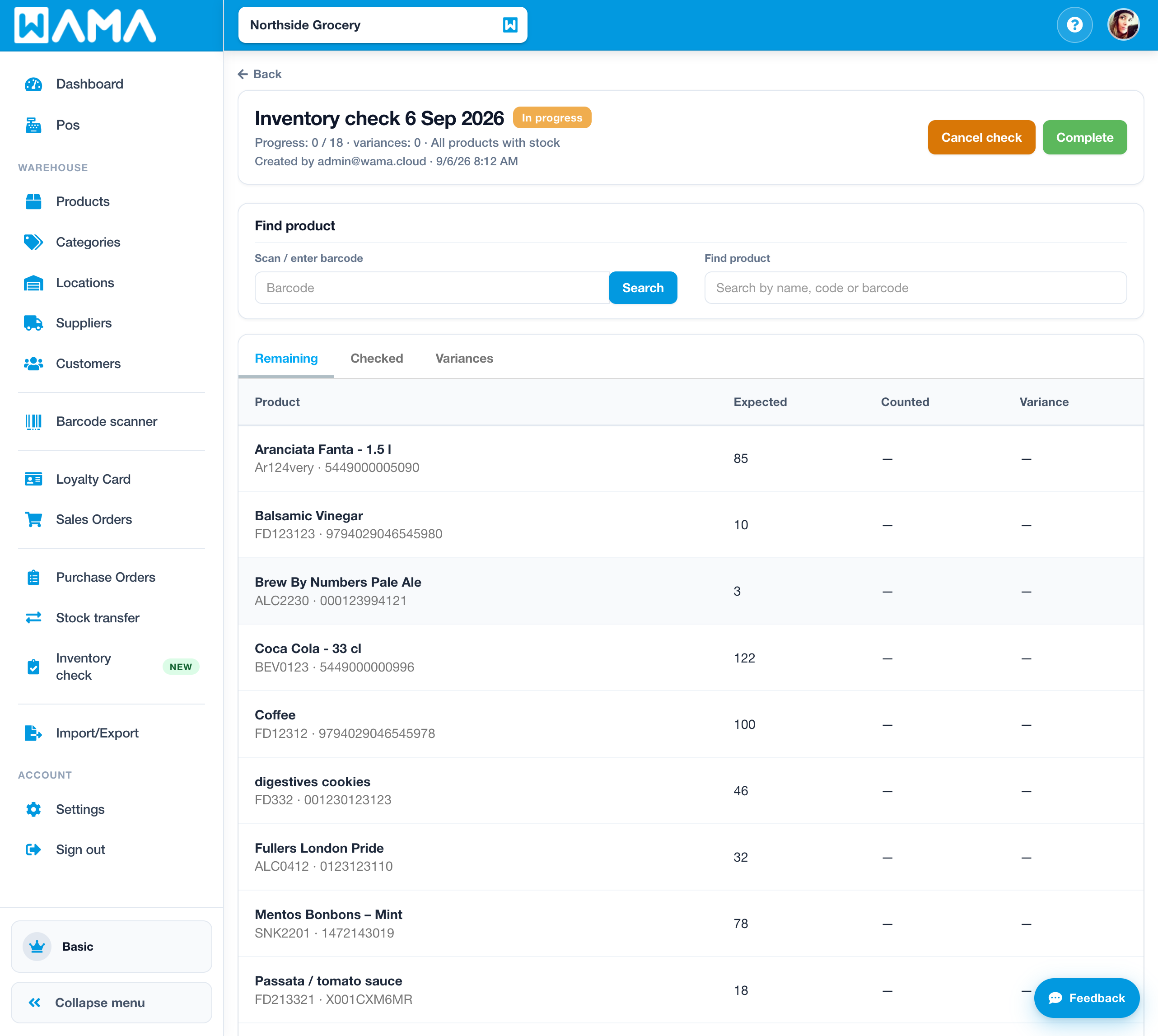This screenshot has height=1036, width=1158.
Task: Click the Collapse menu double-chevron icon
Action: coord(35,1003)
